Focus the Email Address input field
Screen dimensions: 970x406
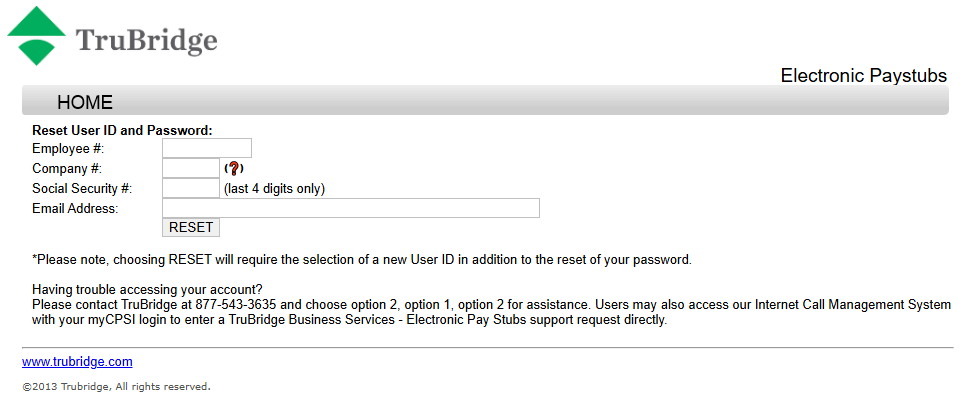(x=350, y=208)
